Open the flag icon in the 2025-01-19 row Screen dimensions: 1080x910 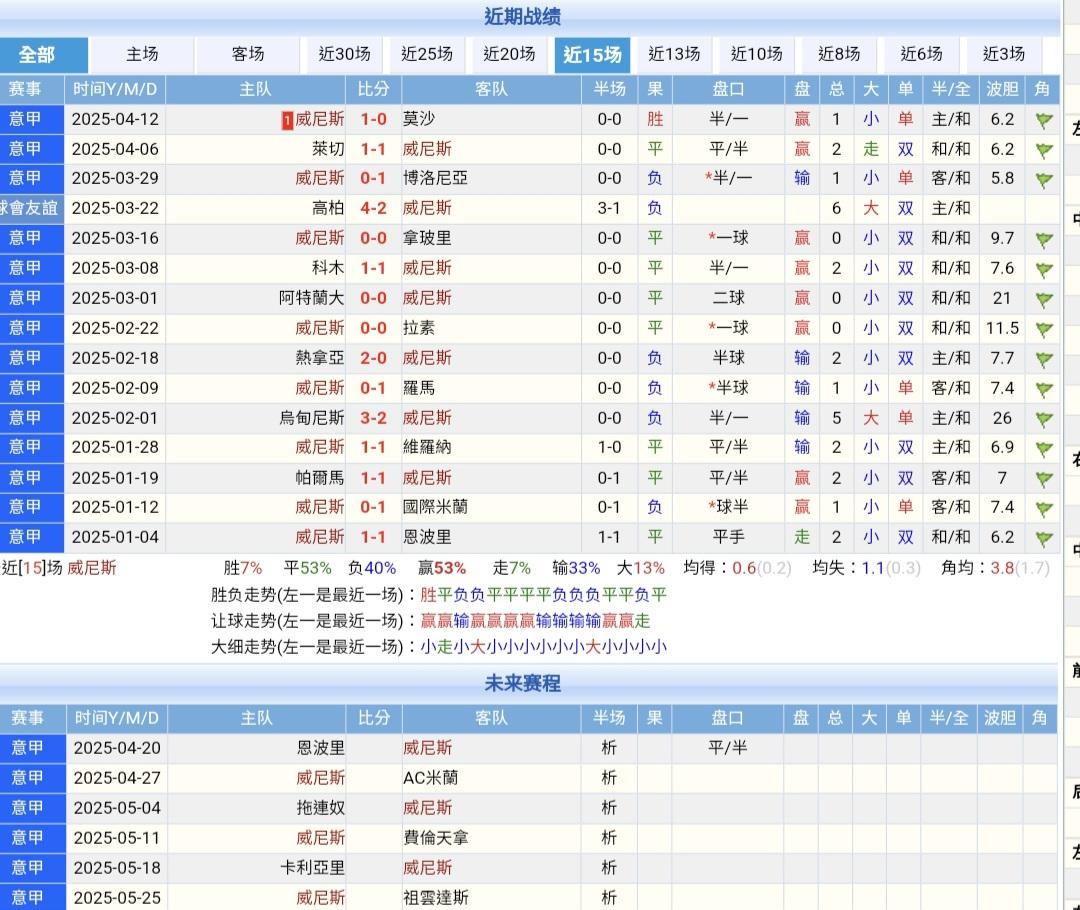(x=1043, y=479)
